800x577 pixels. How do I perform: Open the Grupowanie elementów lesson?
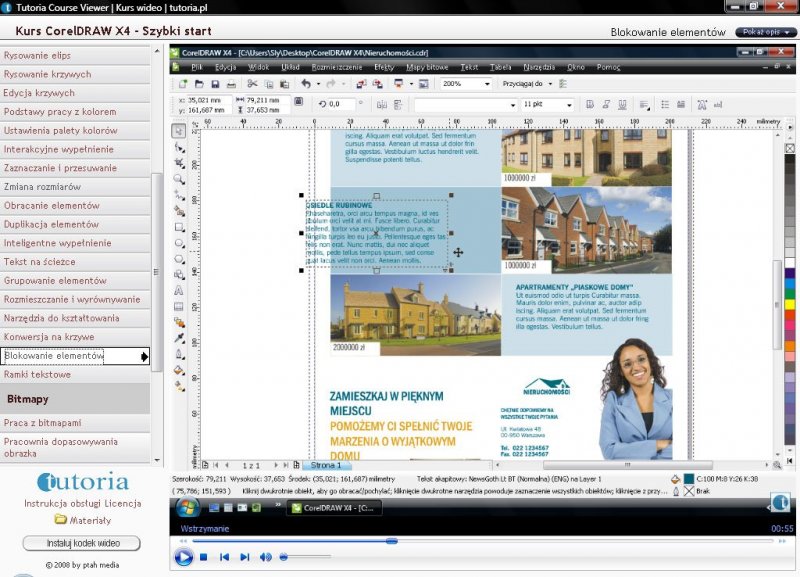pos(75,281)
